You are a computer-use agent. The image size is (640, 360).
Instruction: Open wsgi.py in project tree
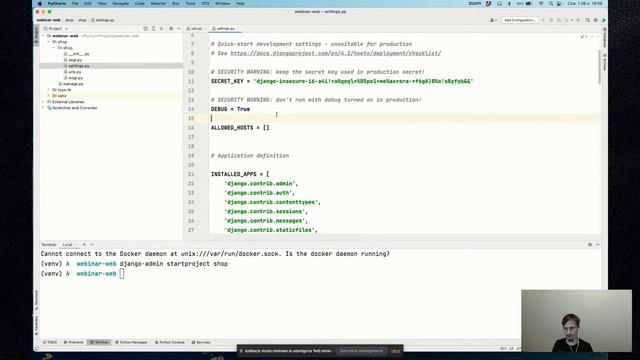pos(73,78)
